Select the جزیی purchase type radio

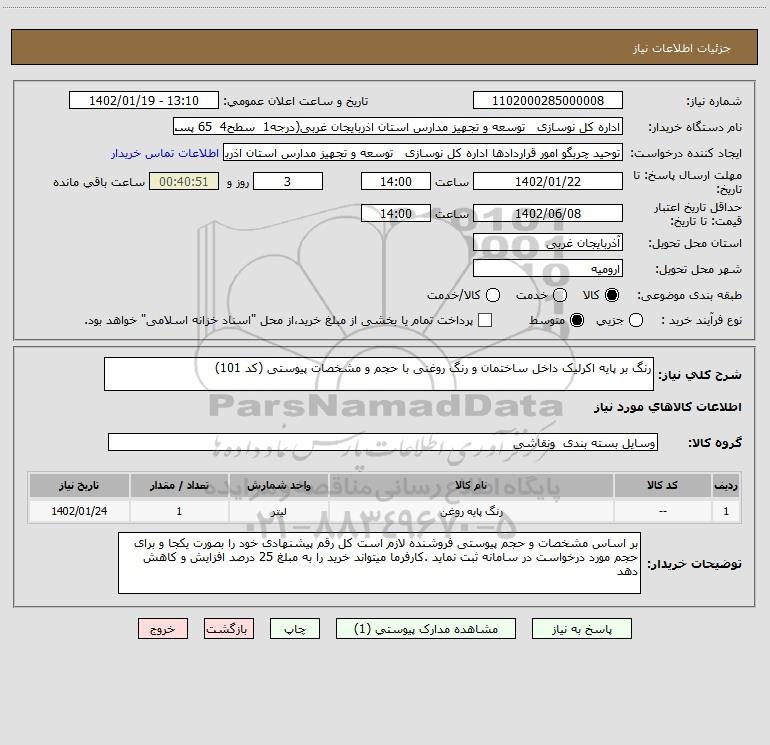tap(635, 320)
